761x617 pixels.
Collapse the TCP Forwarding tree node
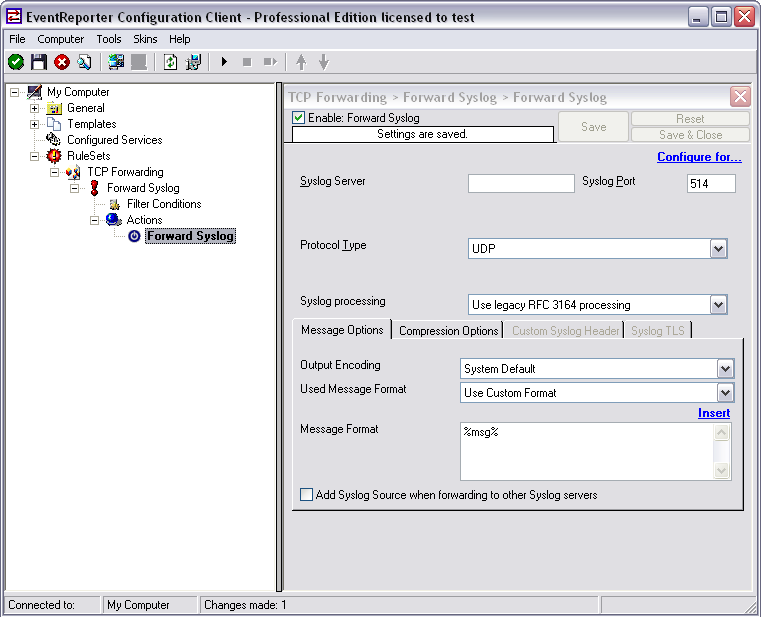point(54,172)
